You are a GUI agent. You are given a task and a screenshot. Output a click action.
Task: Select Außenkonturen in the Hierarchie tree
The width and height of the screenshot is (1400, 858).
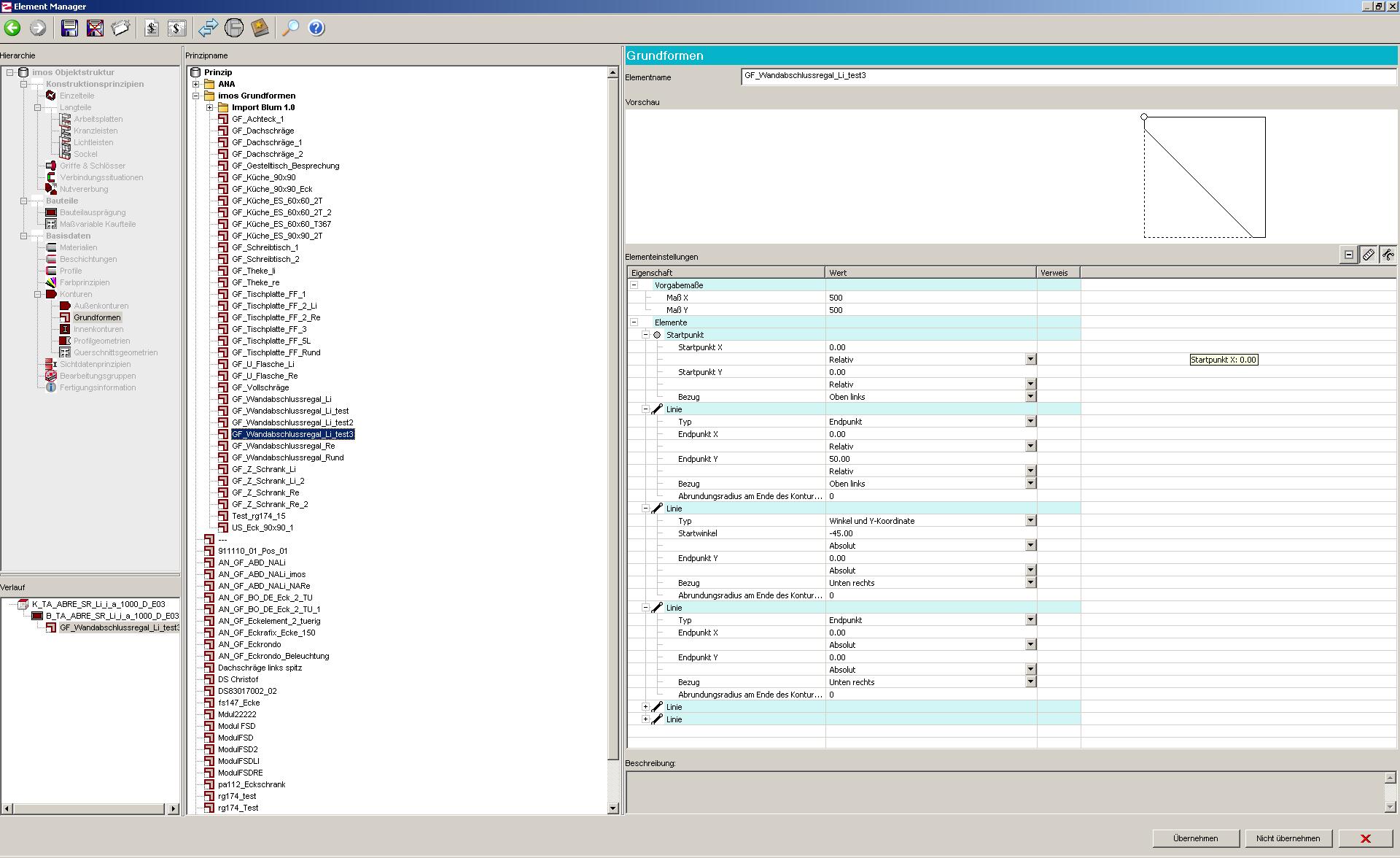coord(101,306)
